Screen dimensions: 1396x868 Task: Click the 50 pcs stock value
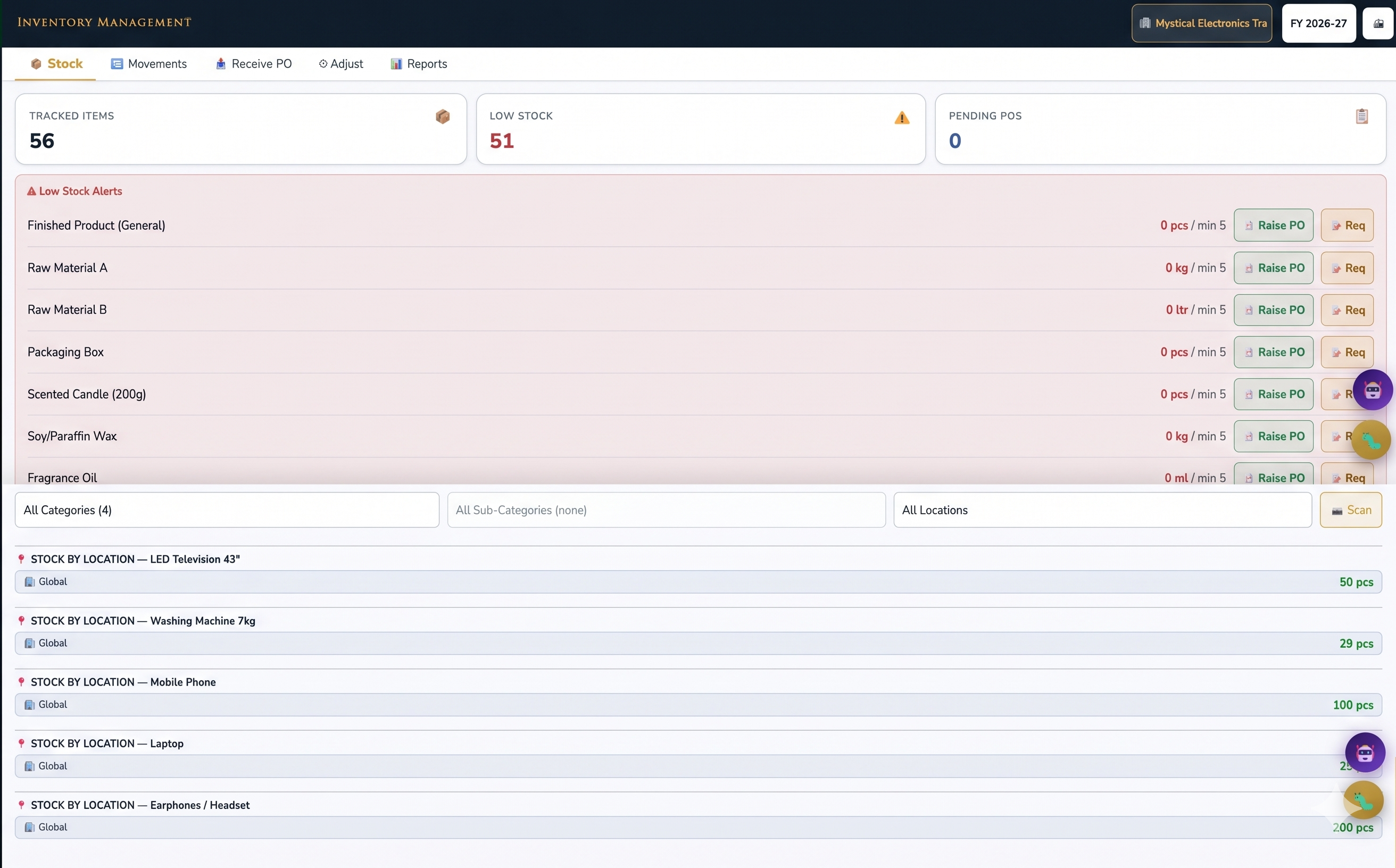point(1357,582)
